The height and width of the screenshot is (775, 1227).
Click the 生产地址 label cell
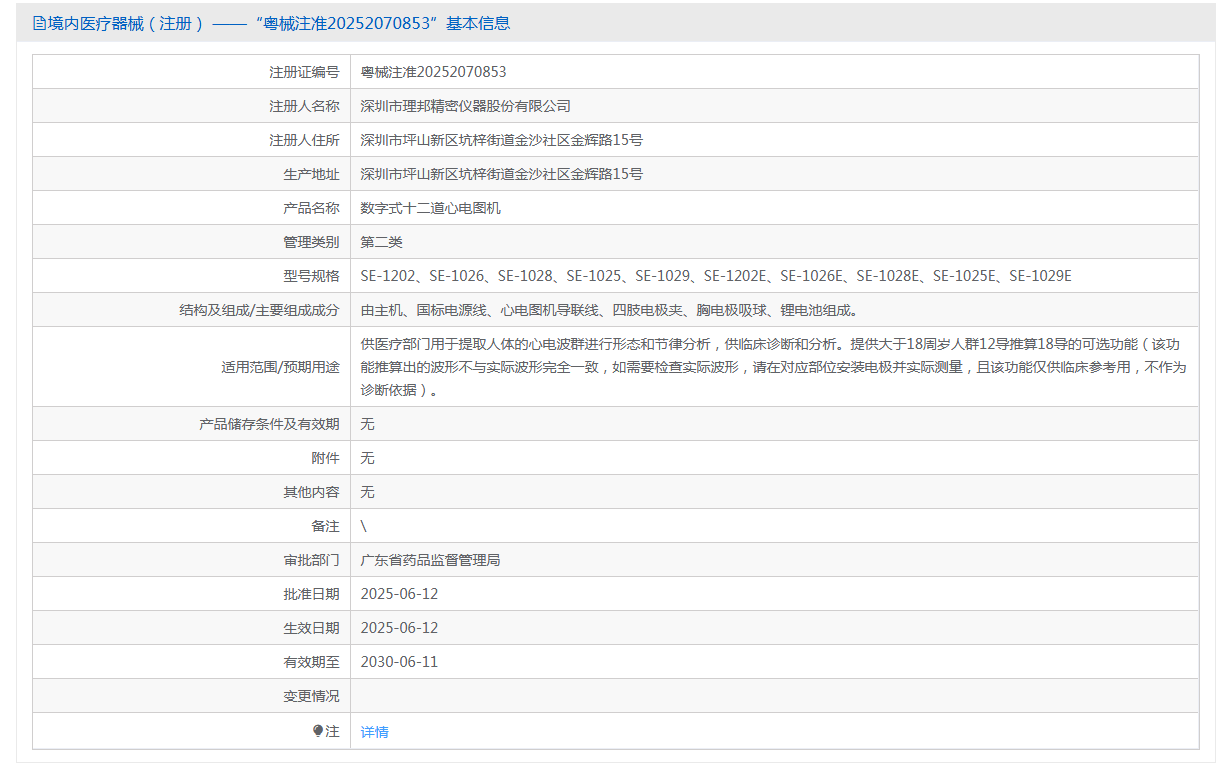[x=191, y=174]
